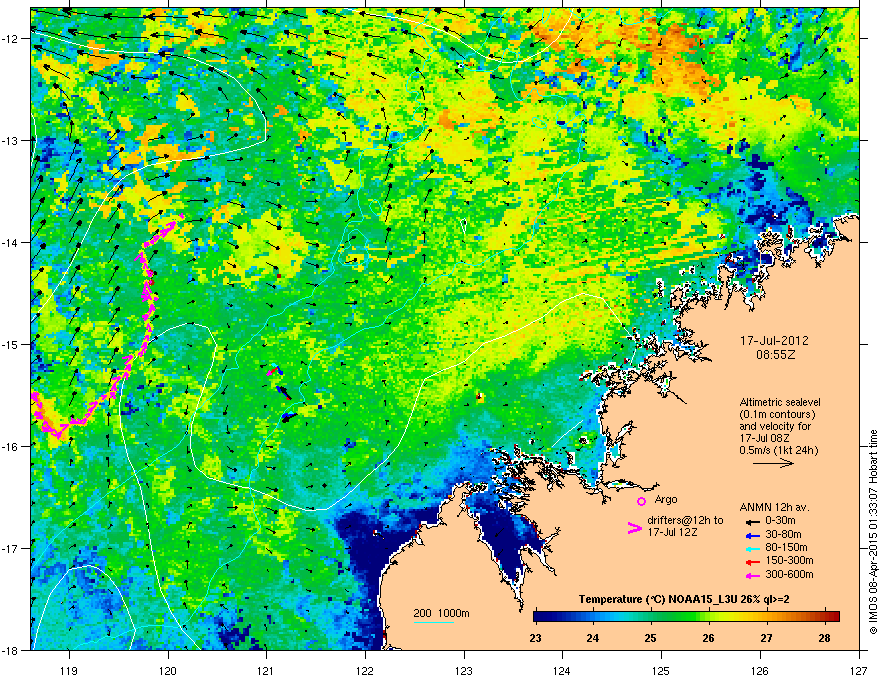
Task: Click the latitude axis label '-16'
Action: (x=10, y=447)
